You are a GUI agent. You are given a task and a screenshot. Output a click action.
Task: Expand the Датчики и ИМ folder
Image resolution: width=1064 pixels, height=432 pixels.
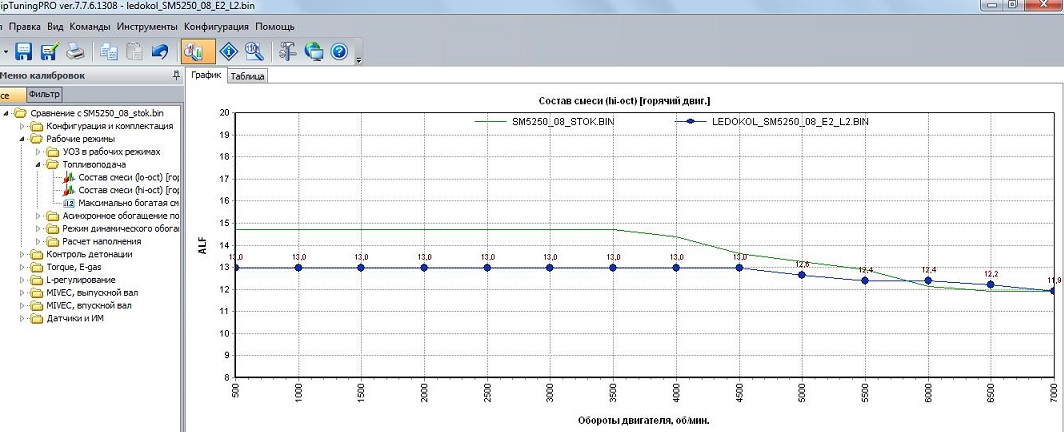pos(21,319)
